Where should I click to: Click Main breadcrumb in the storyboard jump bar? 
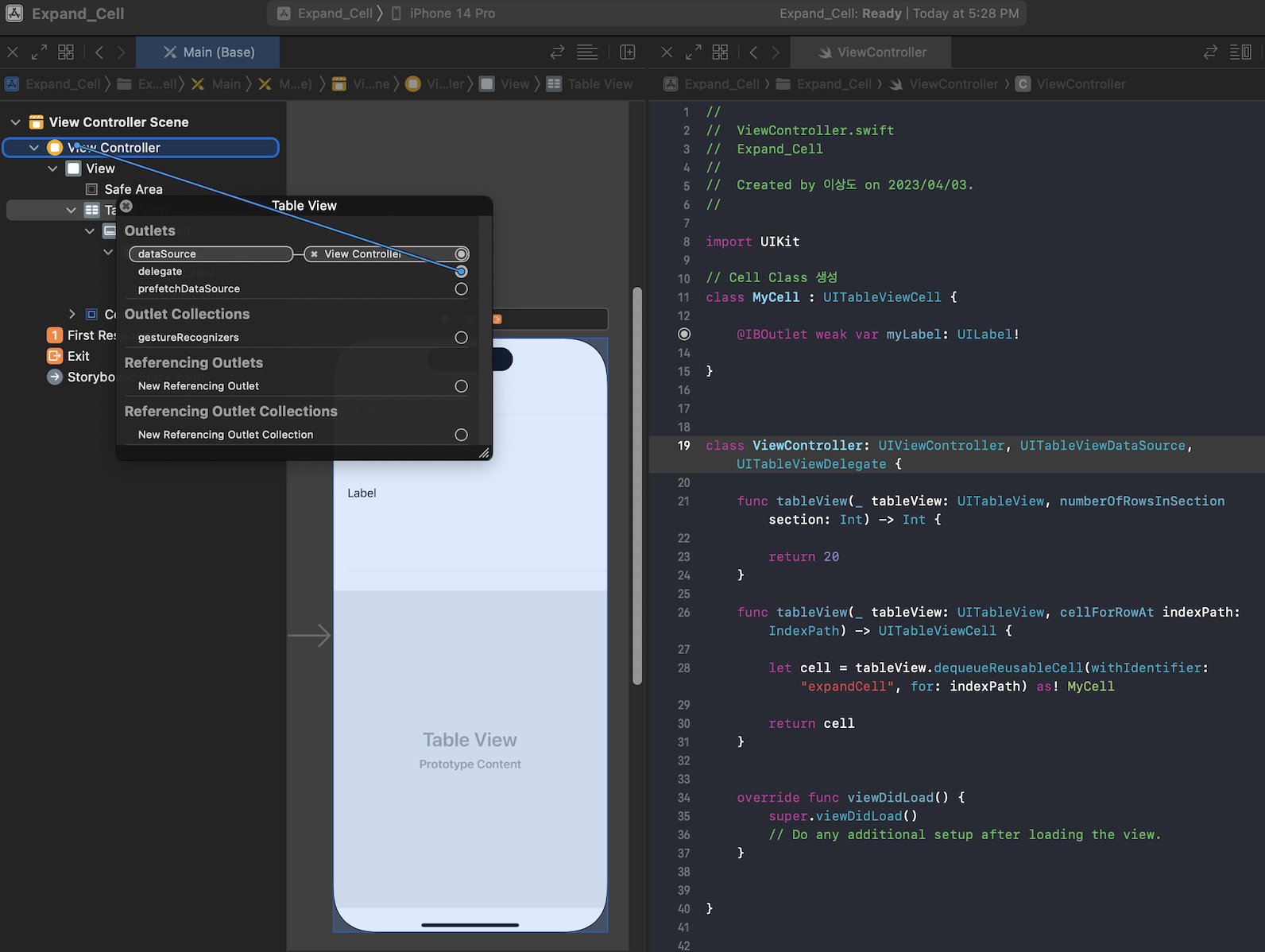tap(216, 84)
